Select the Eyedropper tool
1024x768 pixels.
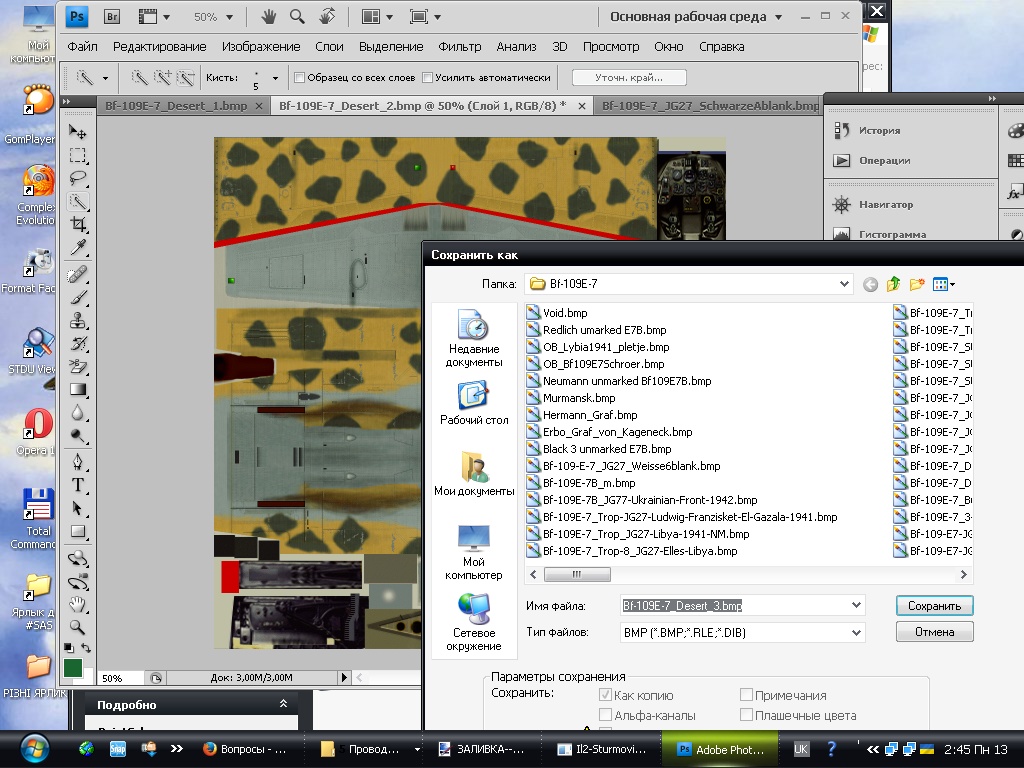(78, 248)
